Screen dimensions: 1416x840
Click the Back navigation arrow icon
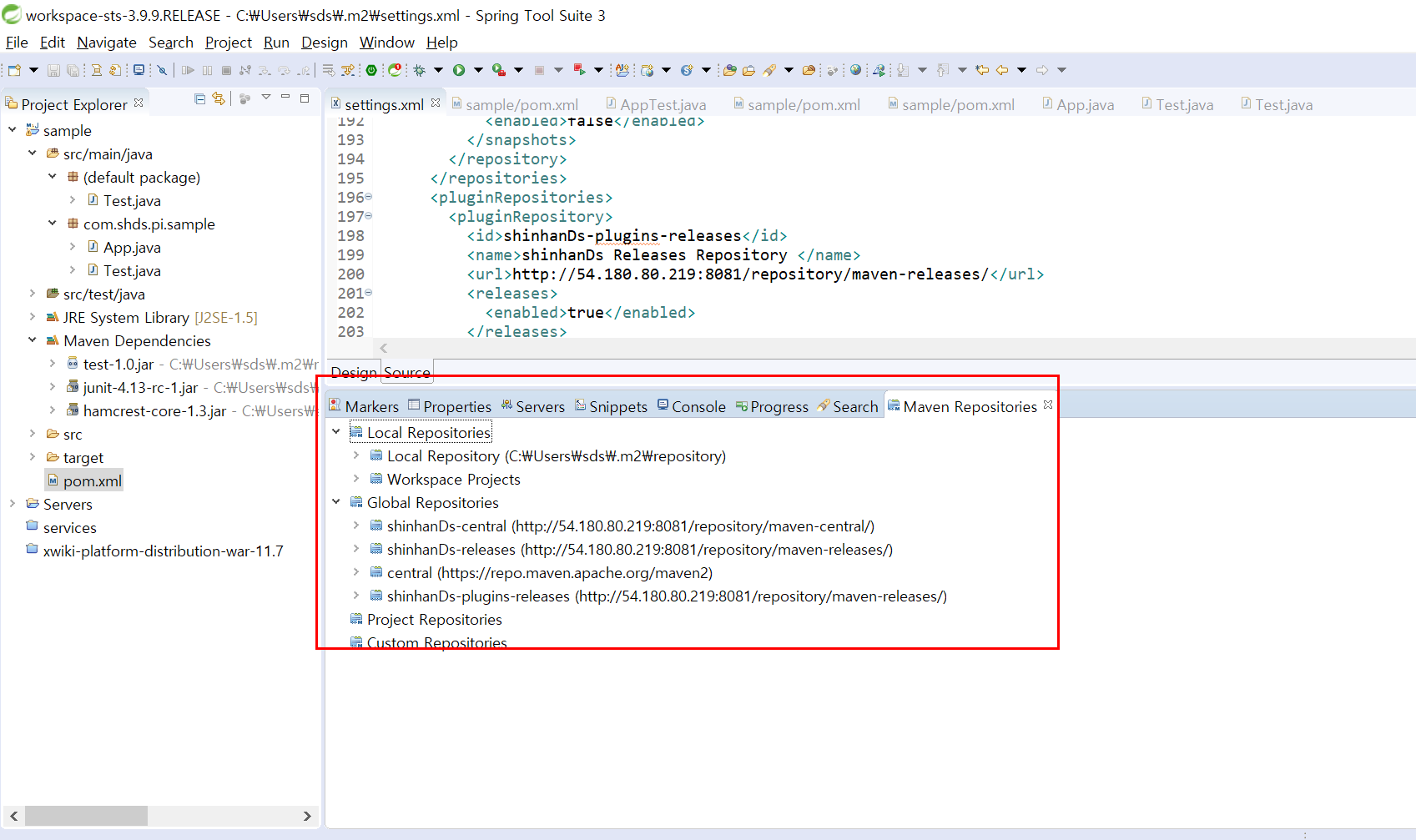tap(1002, 70)
